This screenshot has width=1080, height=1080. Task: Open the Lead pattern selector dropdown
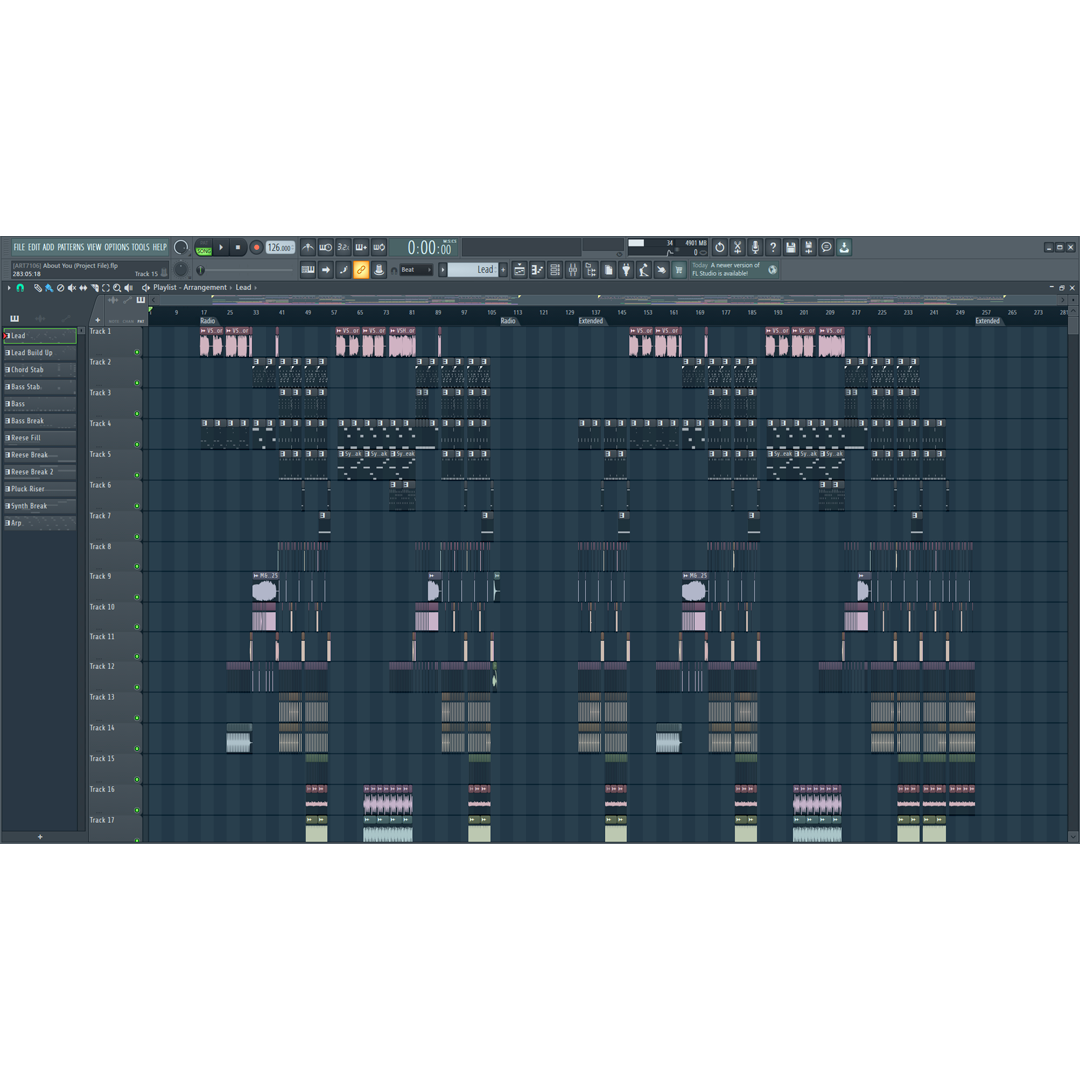472,270
